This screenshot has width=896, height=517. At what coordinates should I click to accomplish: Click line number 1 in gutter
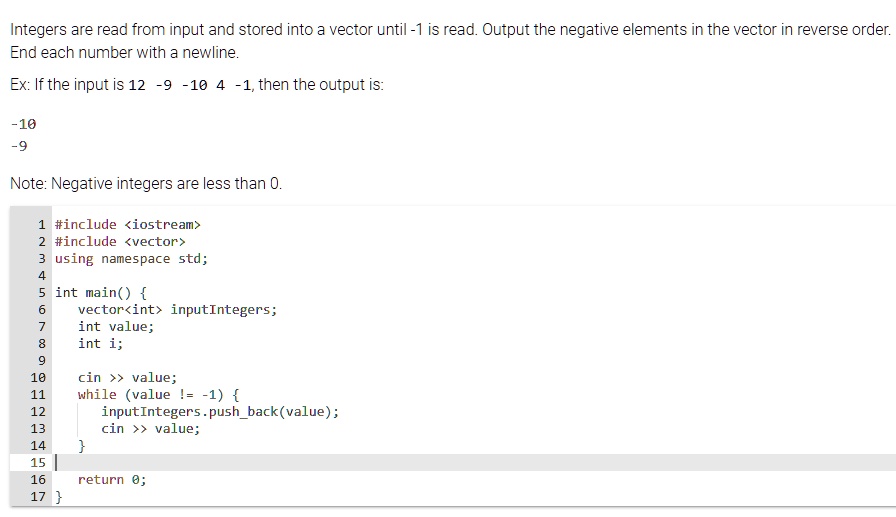(x=40, y=224)
